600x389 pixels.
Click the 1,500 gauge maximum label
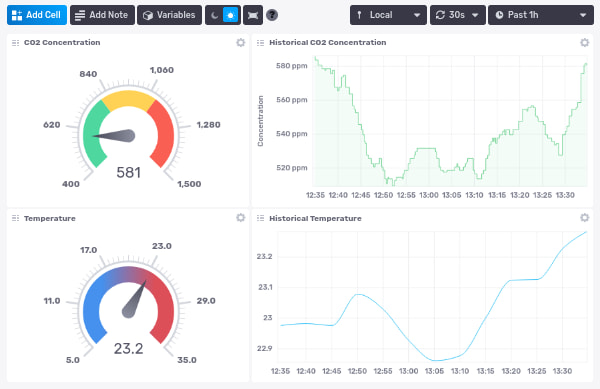click(189, 184)
